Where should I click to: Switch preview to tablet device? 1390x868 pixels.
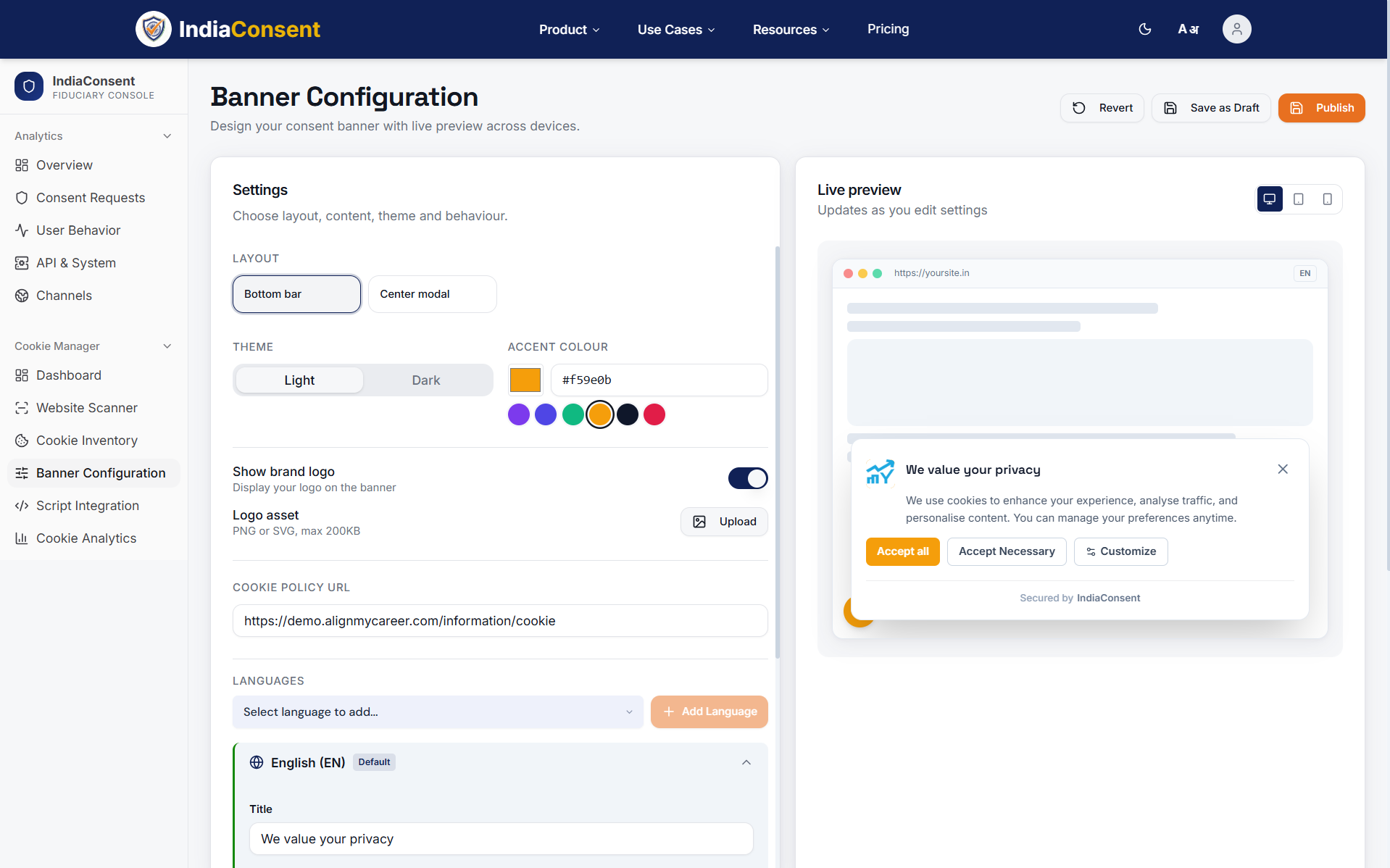click(1299, 199)
